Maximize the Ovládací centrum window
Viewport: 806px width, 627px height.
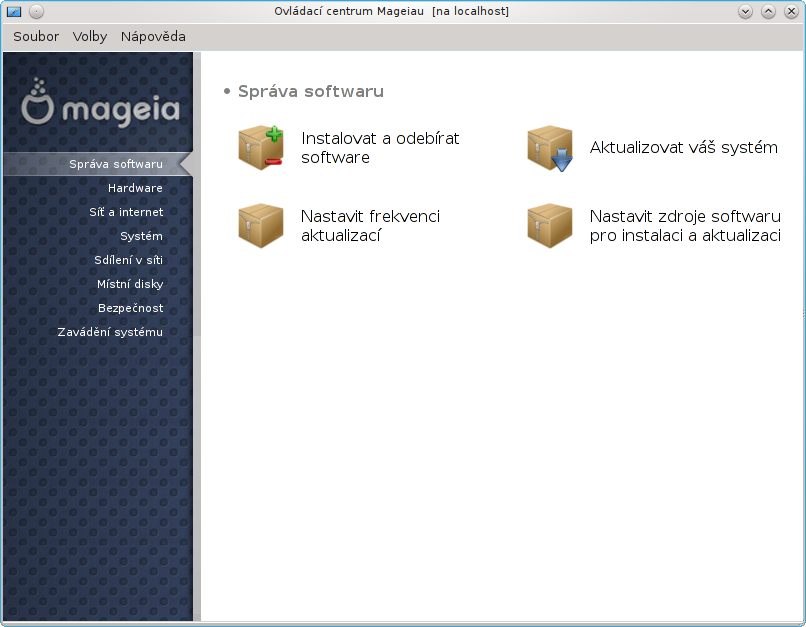(768, 11)
